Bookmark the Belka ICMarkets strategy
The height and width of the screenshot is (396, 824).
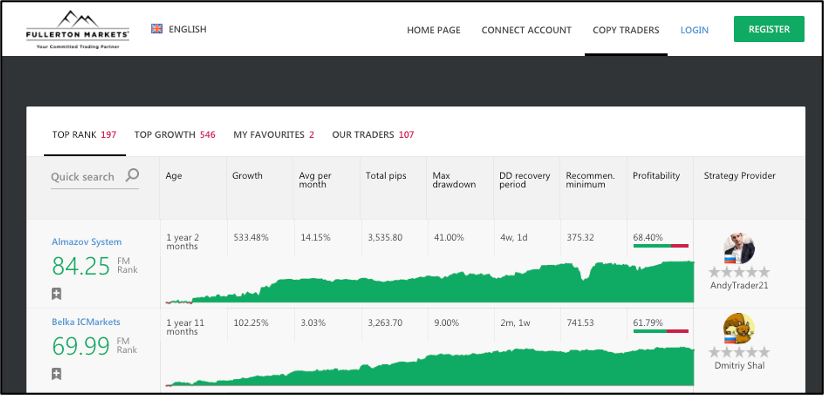57,374
